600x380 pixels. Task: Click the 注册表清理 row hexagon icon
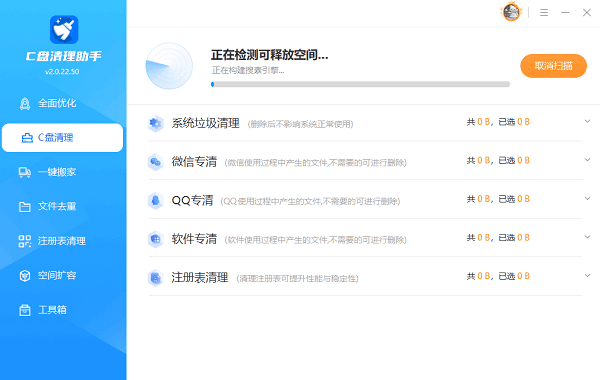coord(156,278)
